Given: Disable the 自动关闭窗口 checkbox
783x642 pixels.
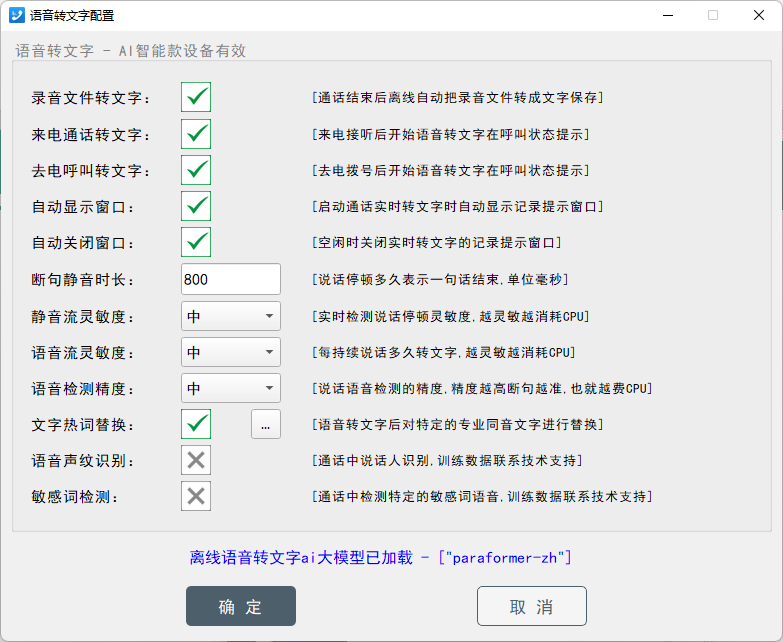Looking at the screenshot, I should 196,242.
